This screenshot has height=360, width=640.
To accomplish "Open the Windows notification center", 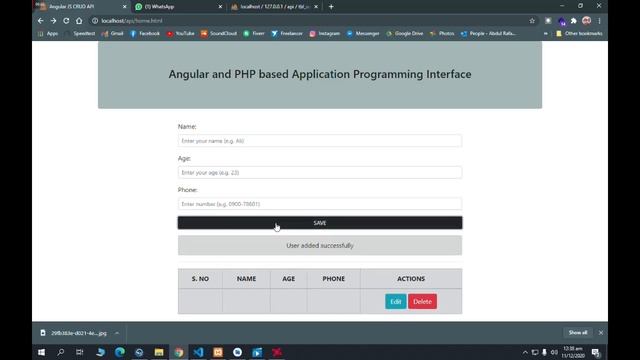I will [x=596, y=352].
